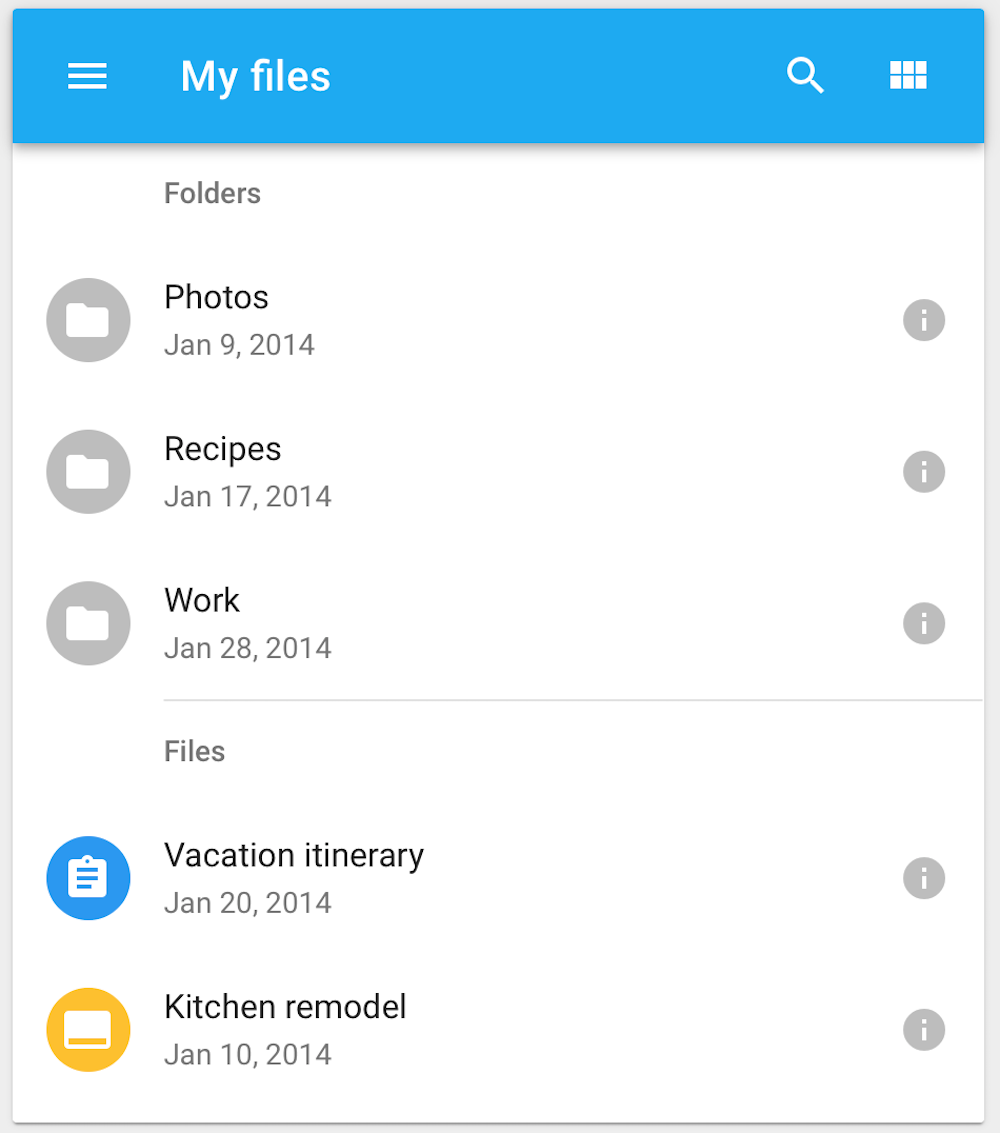Show info for Work folder
This screenshot has width=1000, height=1133.
[923, 624]
